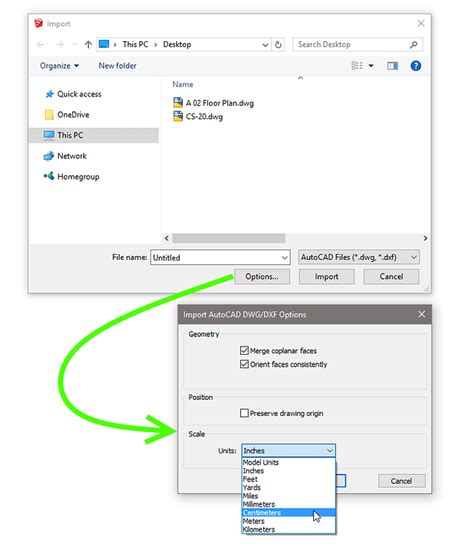Select Network in navigation pane
474x552 pixels.
coord(65,156)
